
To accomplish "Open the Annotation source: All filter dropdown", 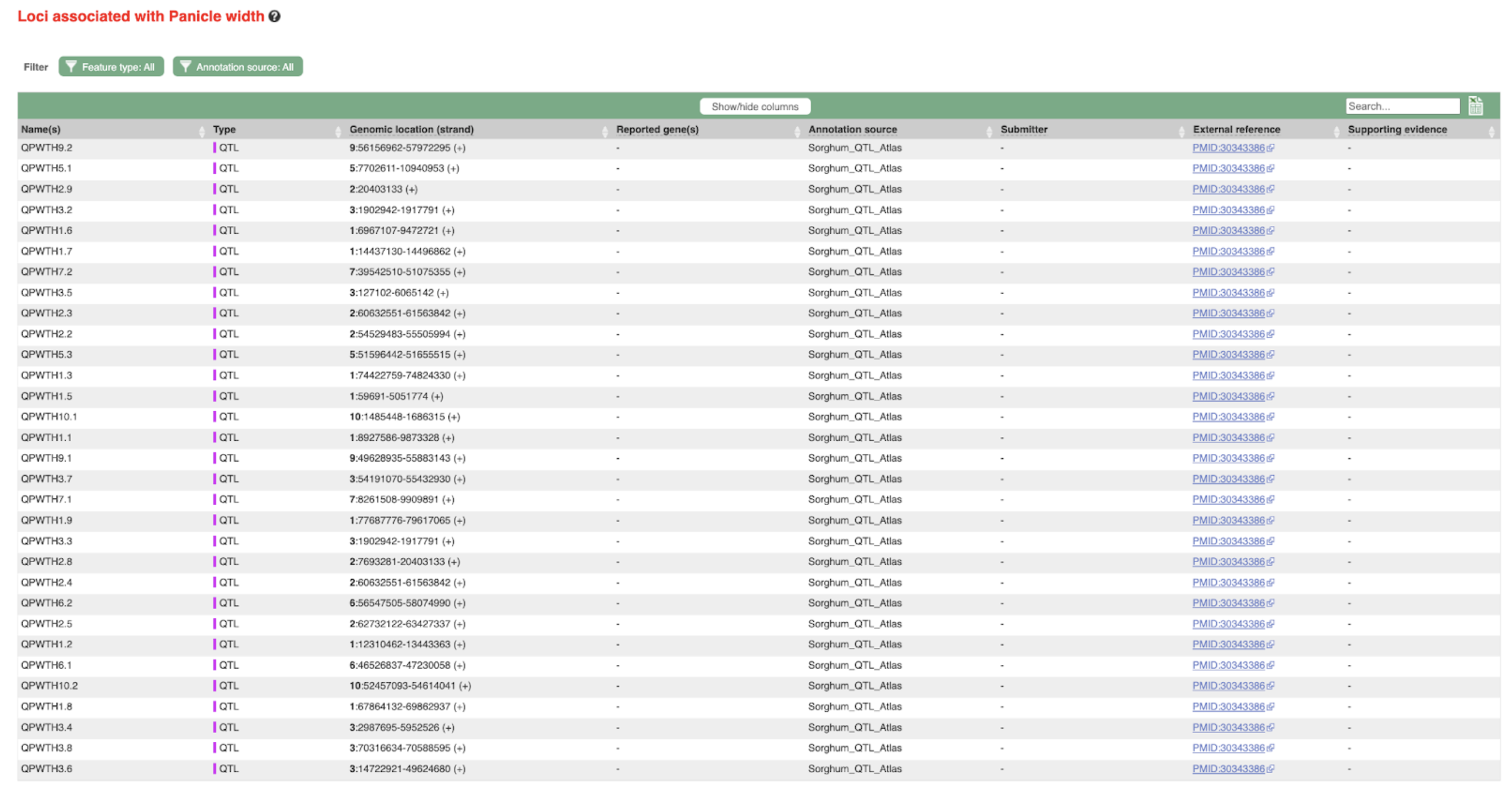I will (x=238, y=67).
